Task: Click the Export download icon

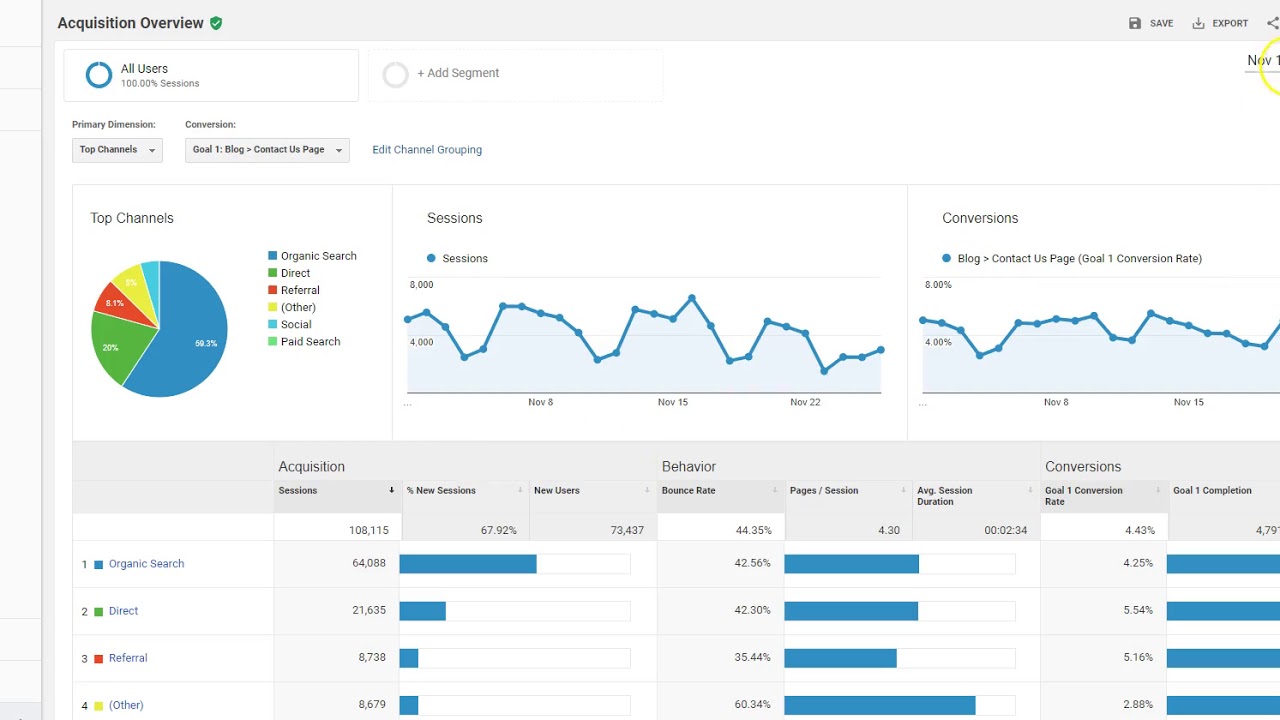Action: pyautogui.click(x=1198, y=23)
